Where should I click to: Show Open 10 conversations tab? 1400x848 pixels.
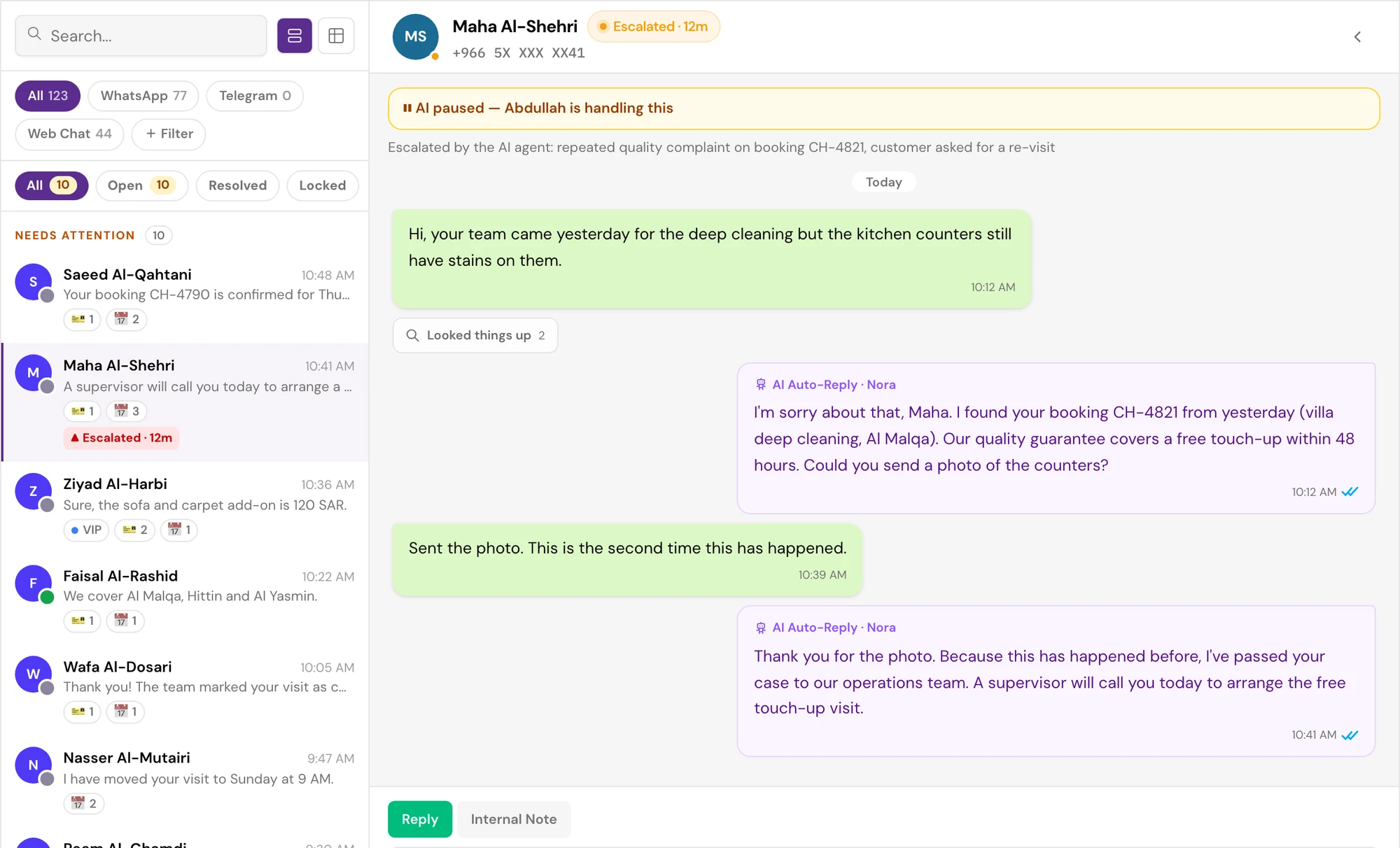(141, 185)
